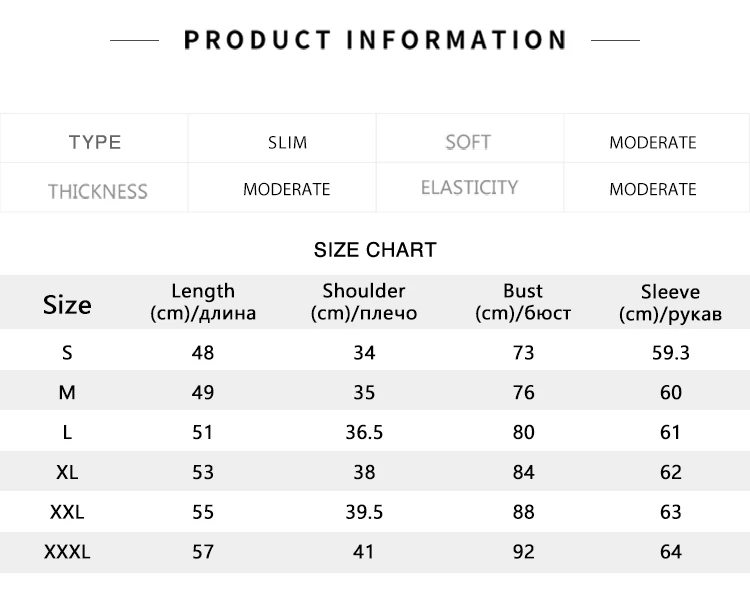The width and height of the screenshot is (750, 597).
Task: Click the 59.3 sleeve value
Action: coord(671,353)
